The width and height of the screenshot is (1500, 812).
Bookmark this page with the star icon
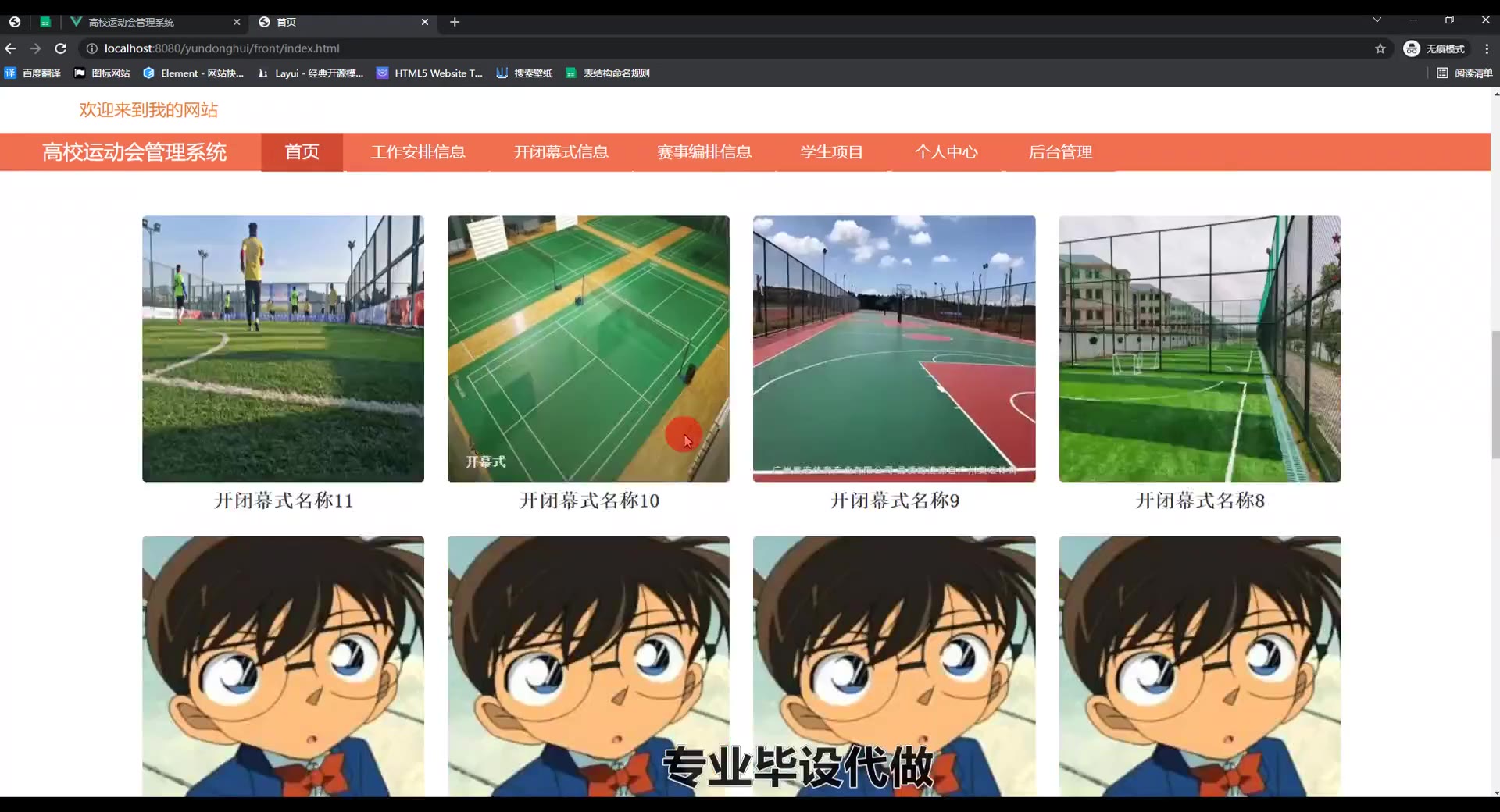coord(1380,48)
